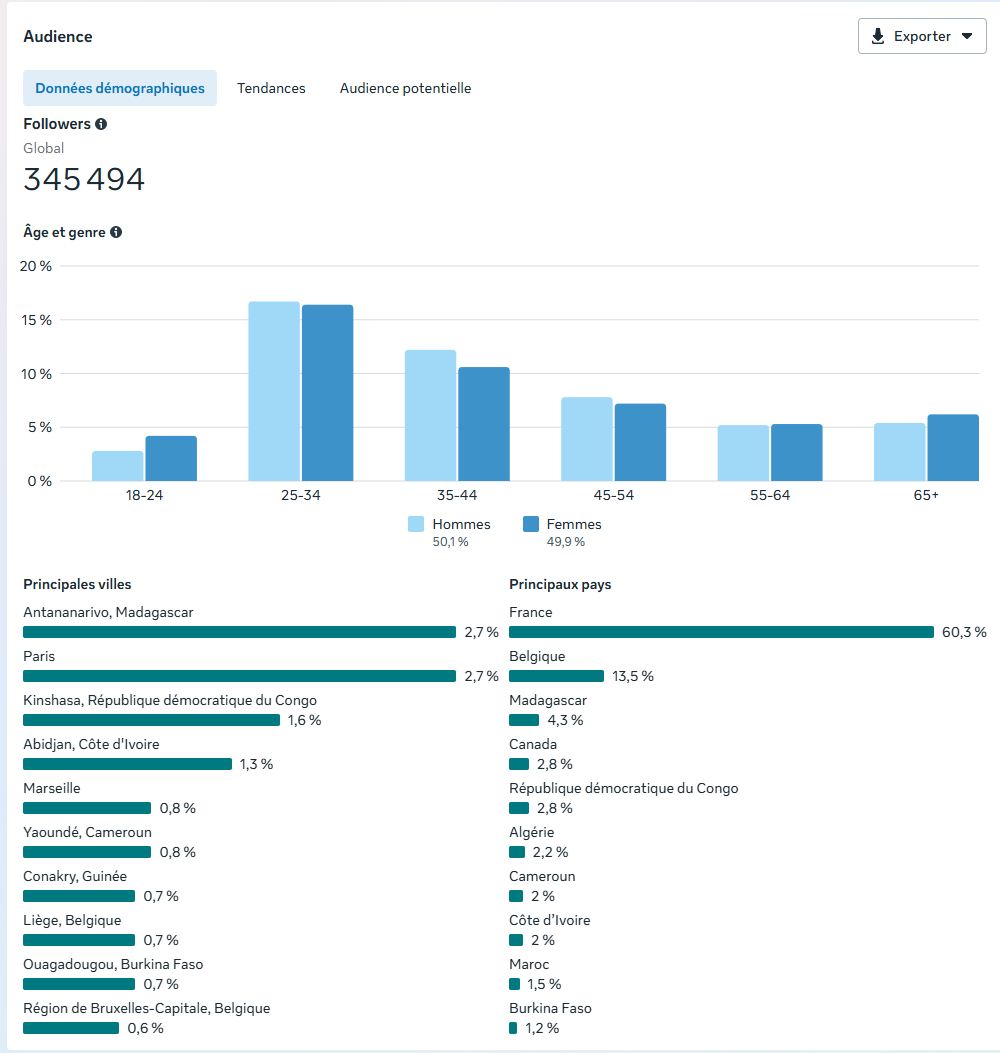The height and width of the screenshot is (1053, 1000).
Task: Click the Femmes legend color swatch
Action: coord(531,524)
